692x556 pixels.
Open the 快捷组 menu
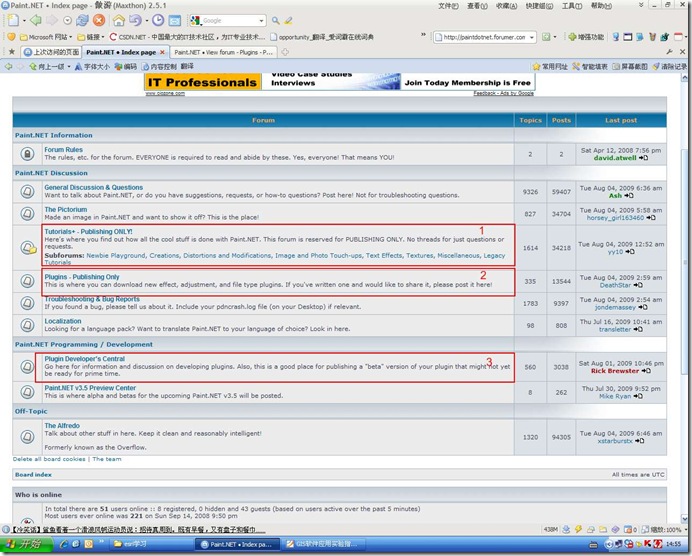coord(539,6)
